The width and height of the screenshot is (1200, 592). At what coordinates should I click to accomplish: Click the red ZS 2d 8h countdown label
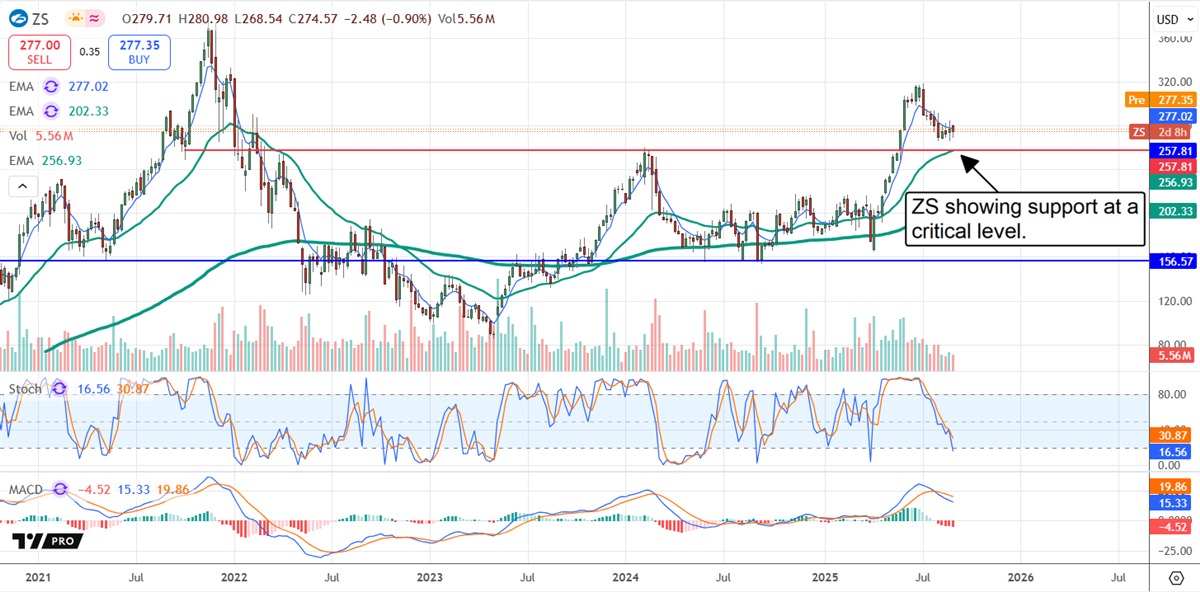1162,132
